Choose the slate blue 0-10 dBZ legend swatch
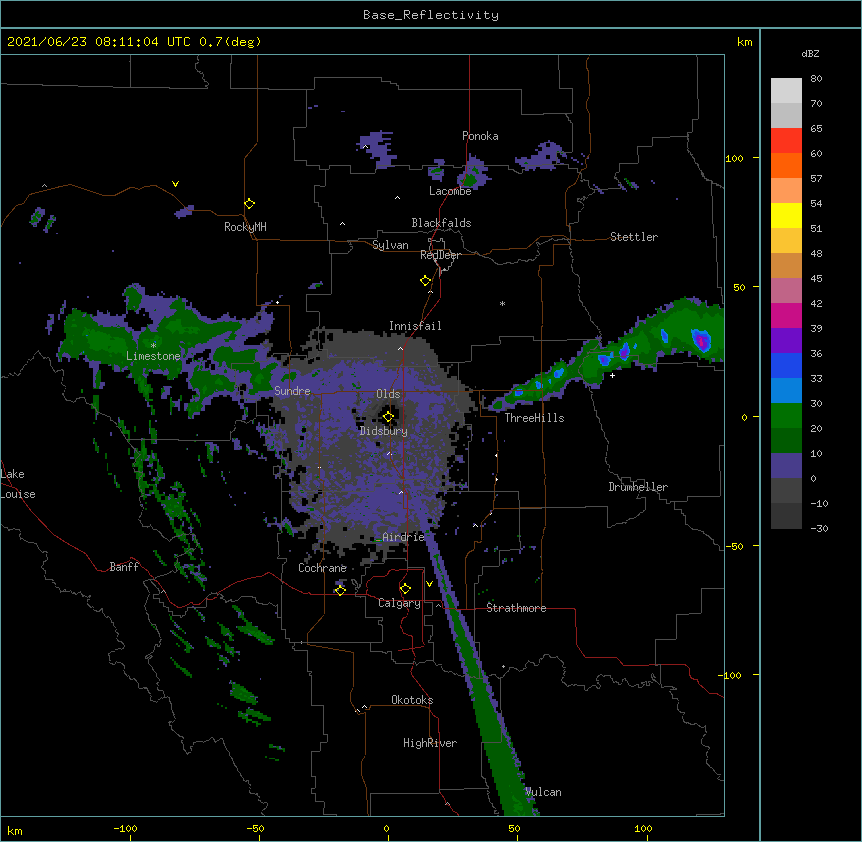862x842 pixels. coord(786,466)
